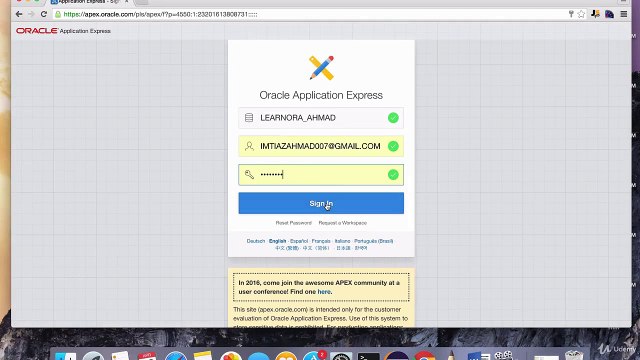Click the APEX pencil logo on the login card
The image size is (640, 360).
coord(321,68)
